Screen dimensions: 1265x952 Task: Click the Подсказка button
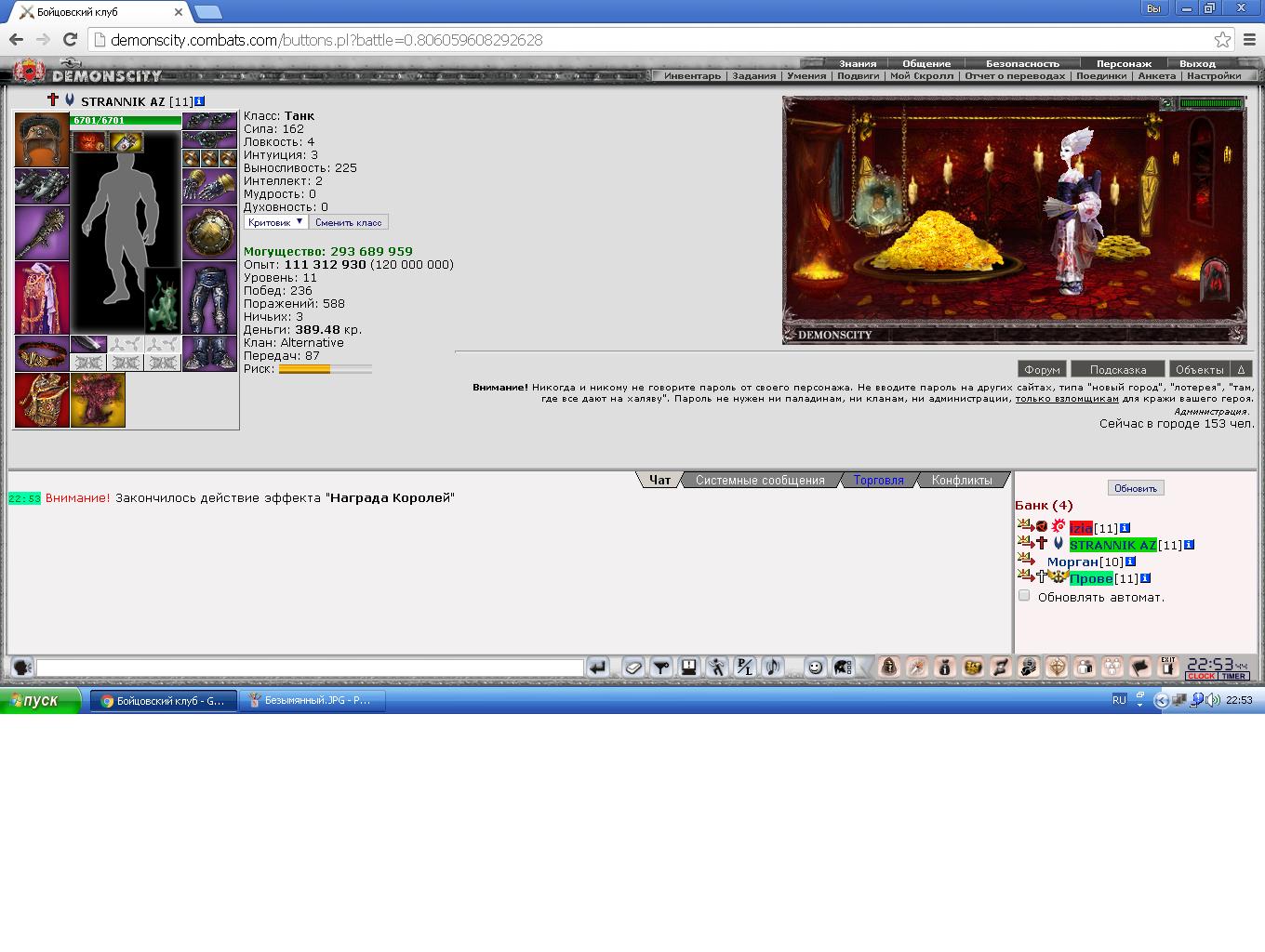(x=1118, y=369)
